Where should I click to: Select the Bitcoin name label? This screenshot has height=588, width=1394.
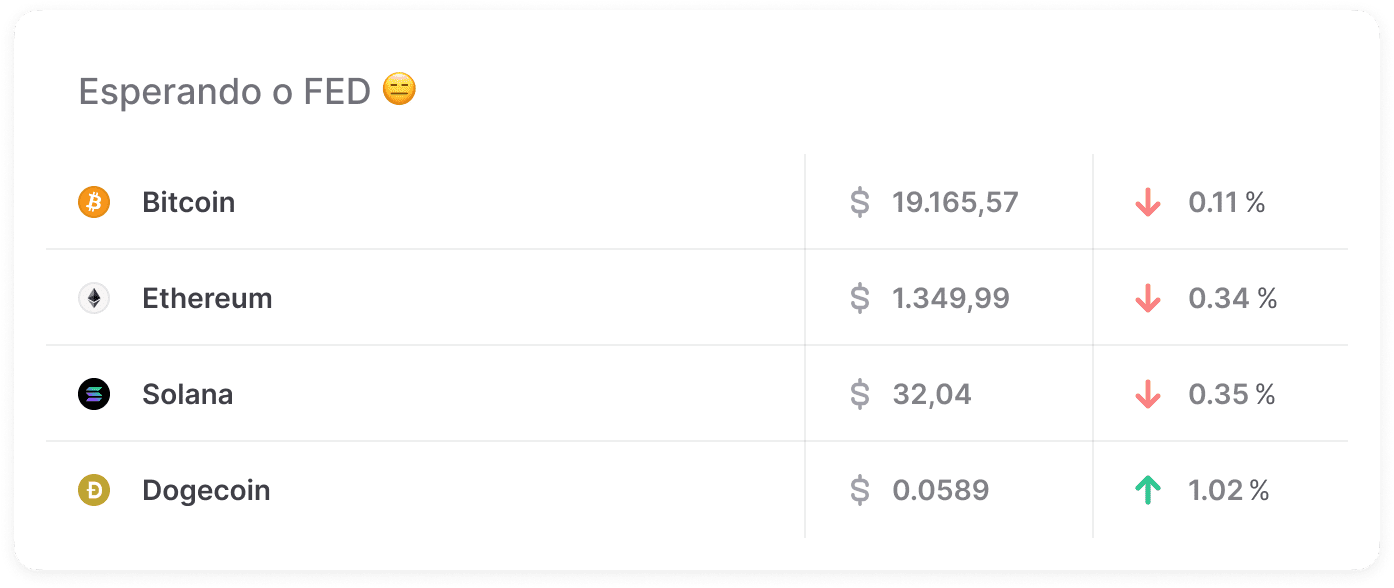[188, 201]
